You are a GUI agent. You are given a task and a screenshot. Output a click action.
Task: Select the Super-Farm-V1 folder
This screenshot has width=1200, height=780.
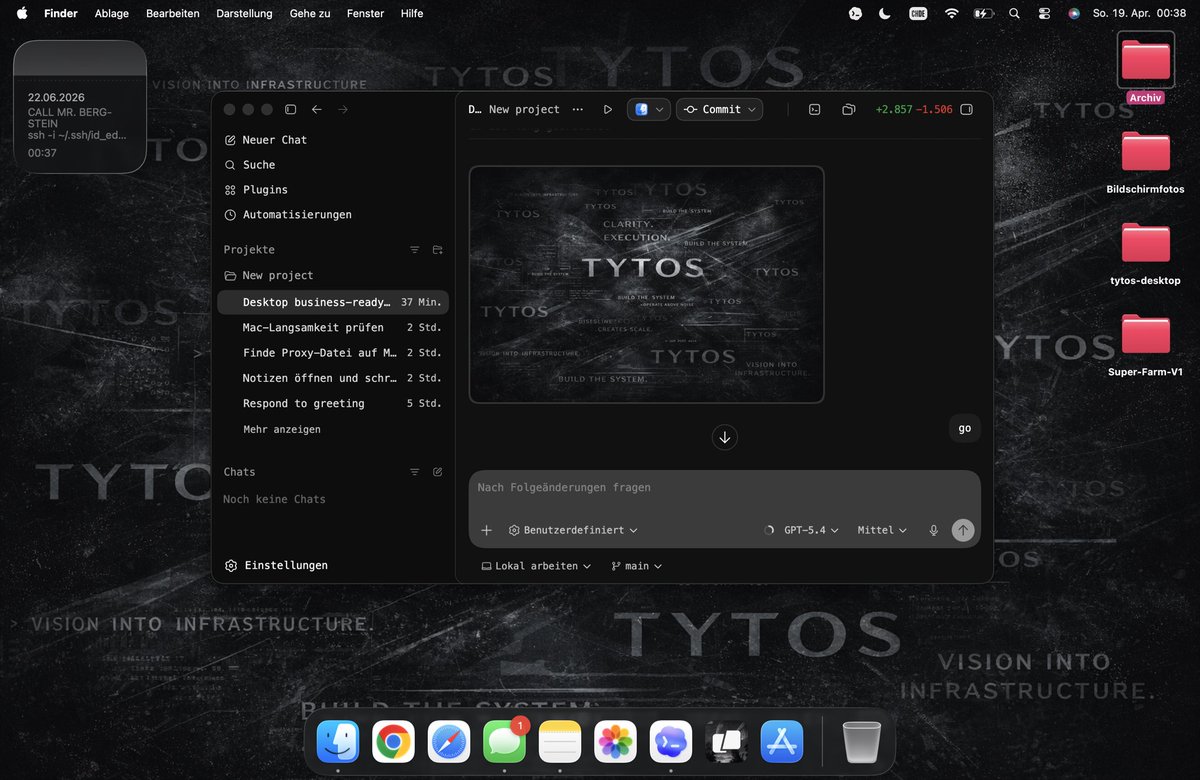[1145, 346]
